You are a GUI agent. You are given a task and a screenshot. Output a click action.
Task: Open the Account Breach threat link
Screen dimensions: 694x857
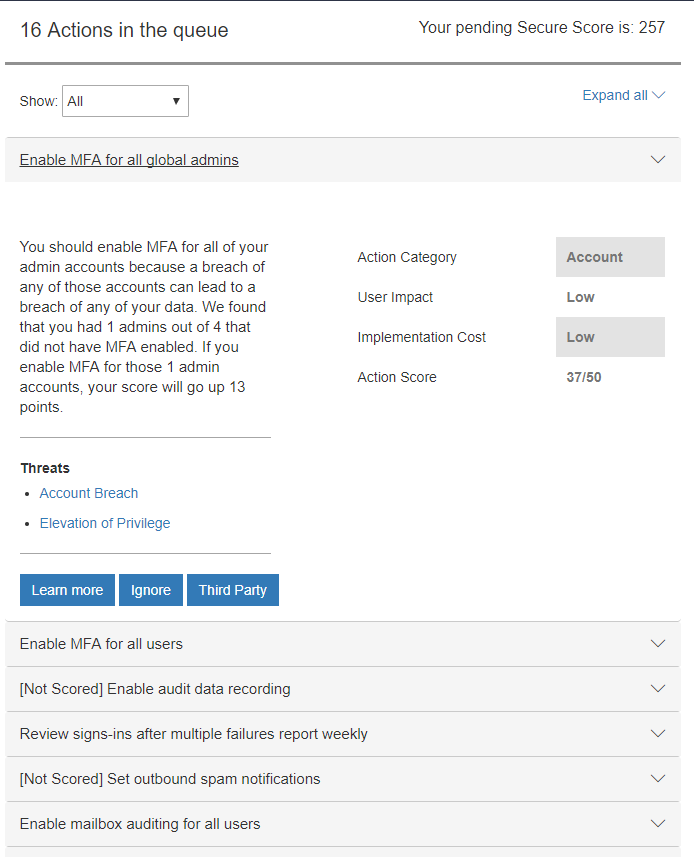pyautogui.click(x=89, y=493)
